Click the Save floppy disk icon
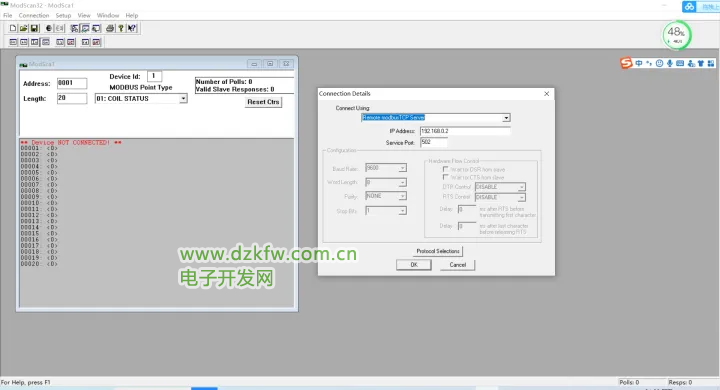Screen dimensions: 720x390 pyautogui.click(x=34, y=28)
